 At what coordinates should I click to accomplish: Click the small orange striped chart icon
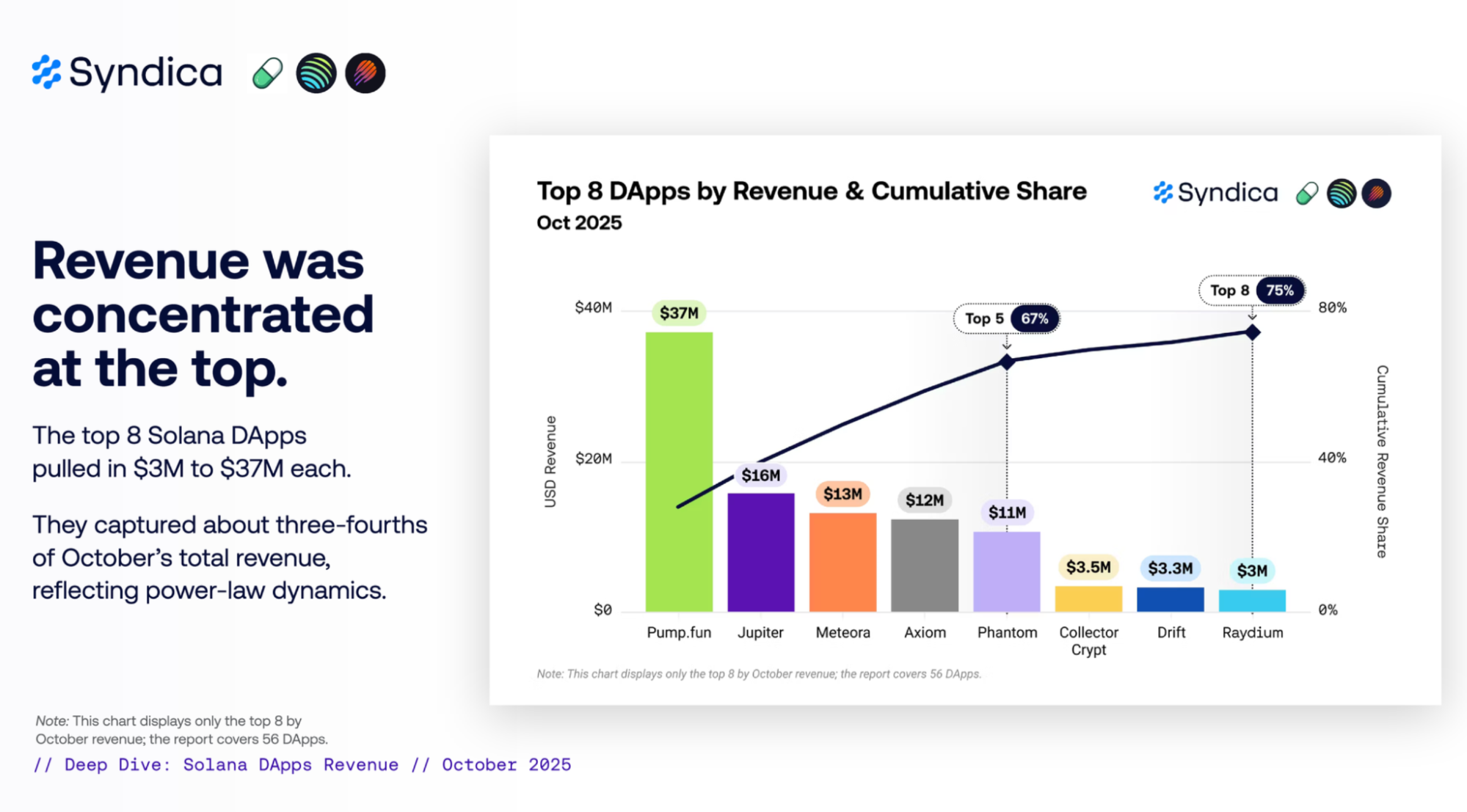click(1376, 194)
